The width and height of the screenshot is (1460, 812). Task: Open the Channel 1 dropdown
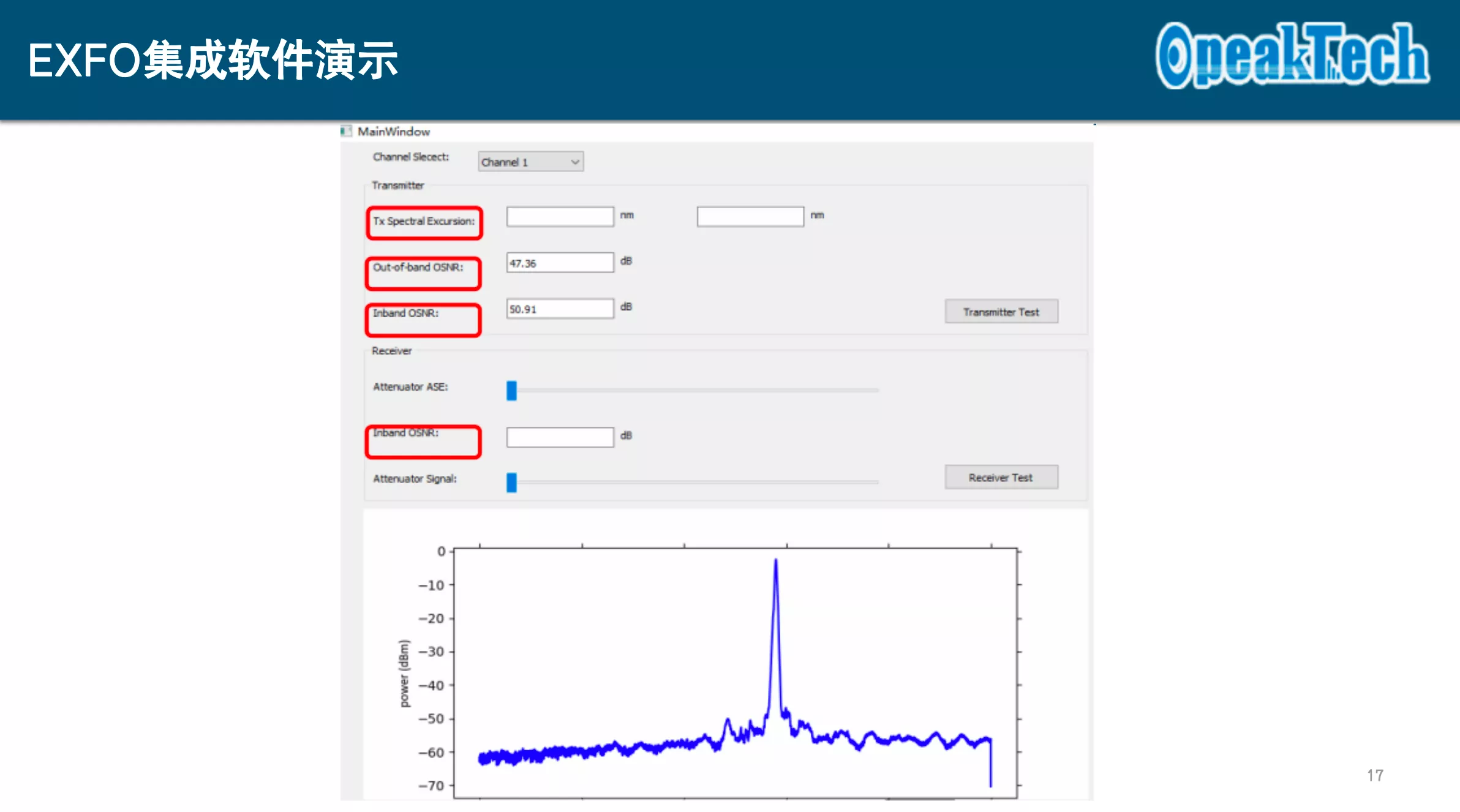tap(530, 162)
